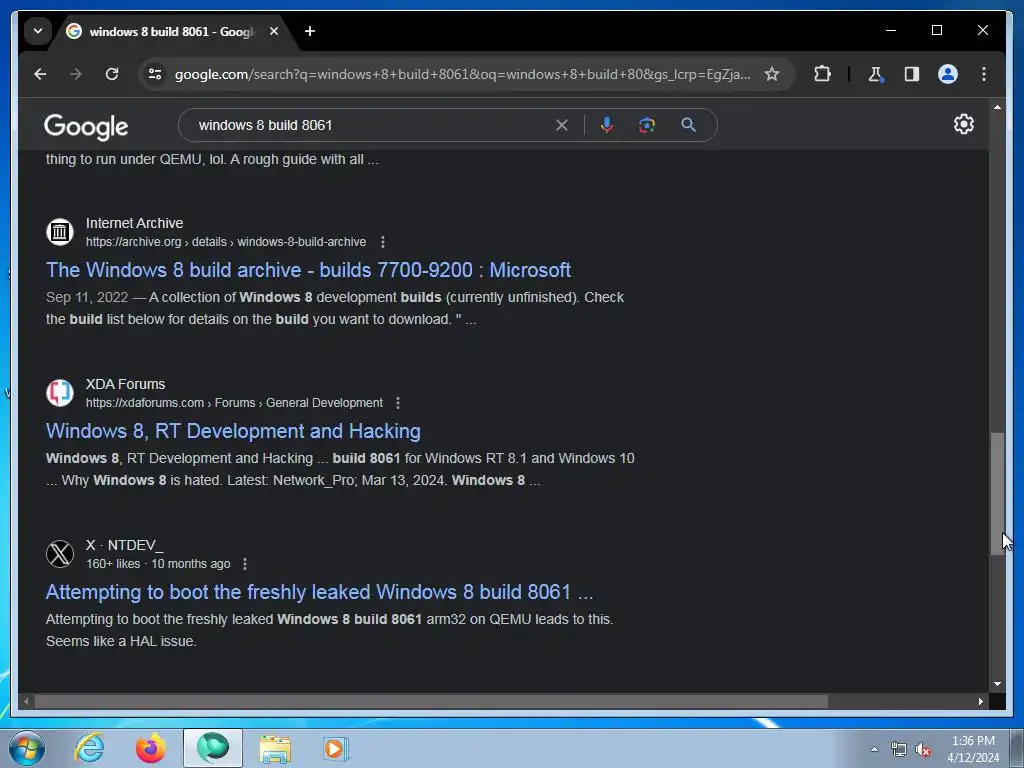Click the '160+ likes · 10 months ago' text

pos(158,564)
